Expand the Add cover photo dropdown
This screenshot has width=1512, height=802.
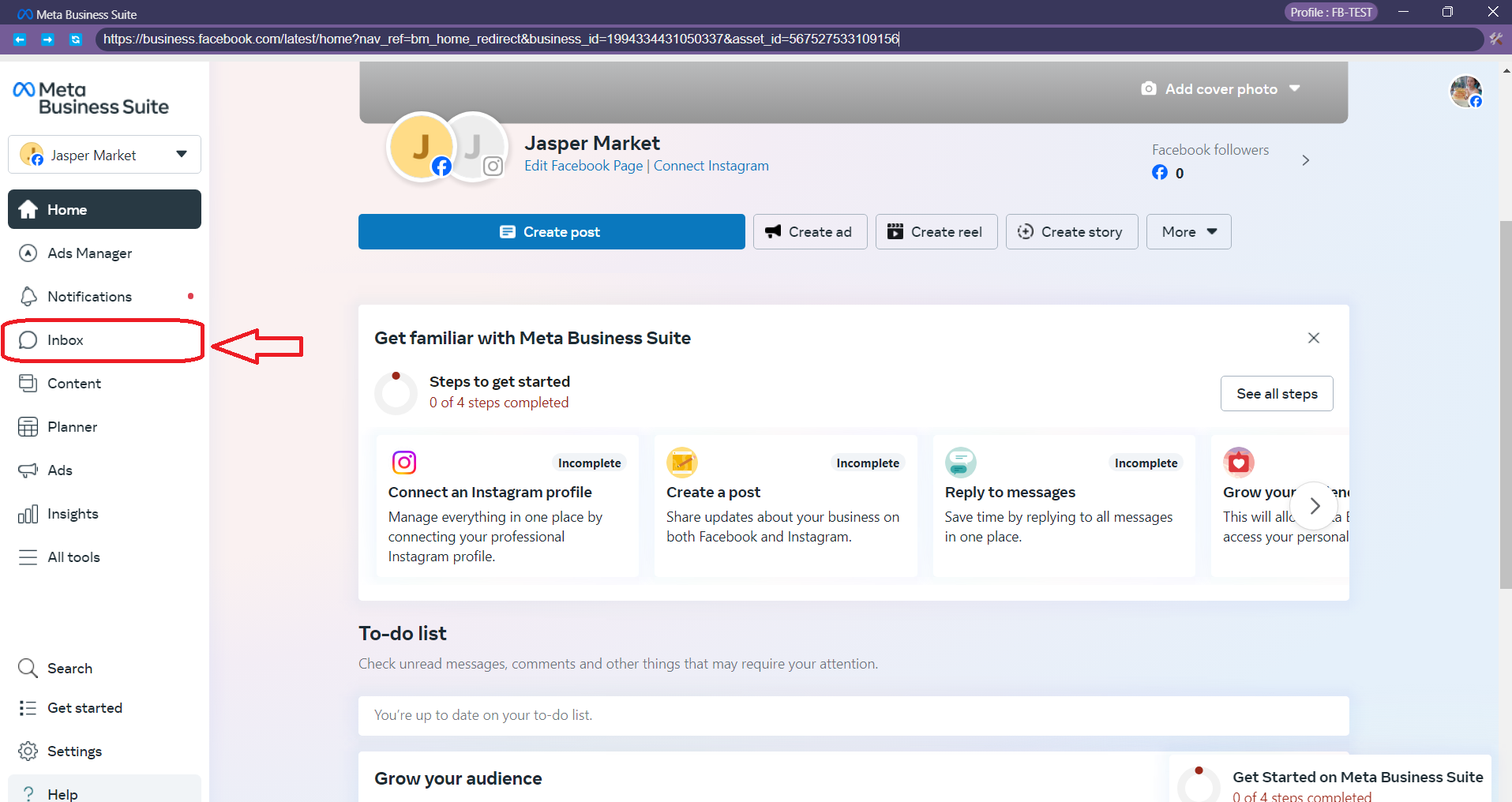click(1295, 88)
